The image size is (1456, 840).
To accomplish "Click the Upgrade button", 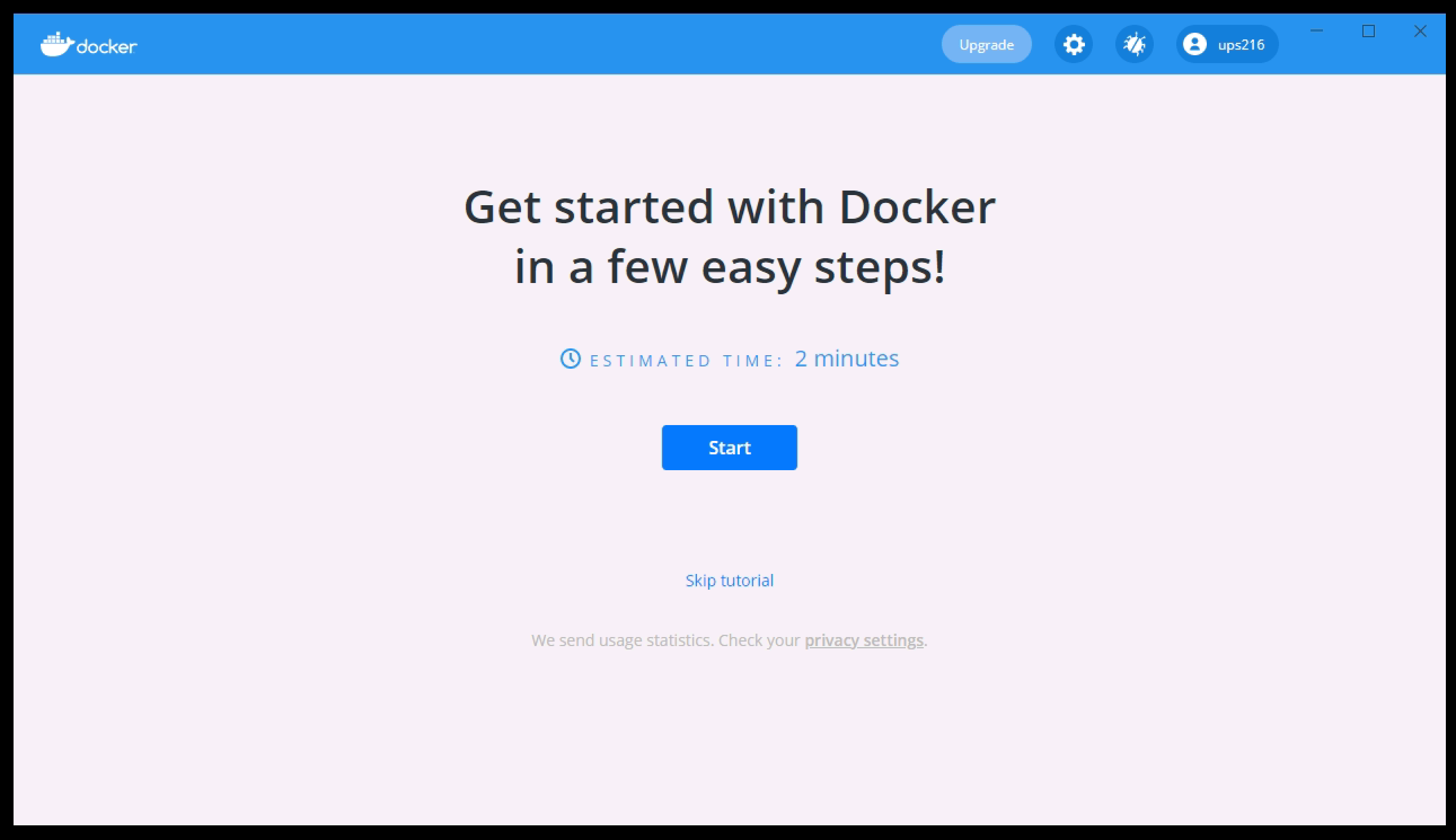I will point(986,44).
